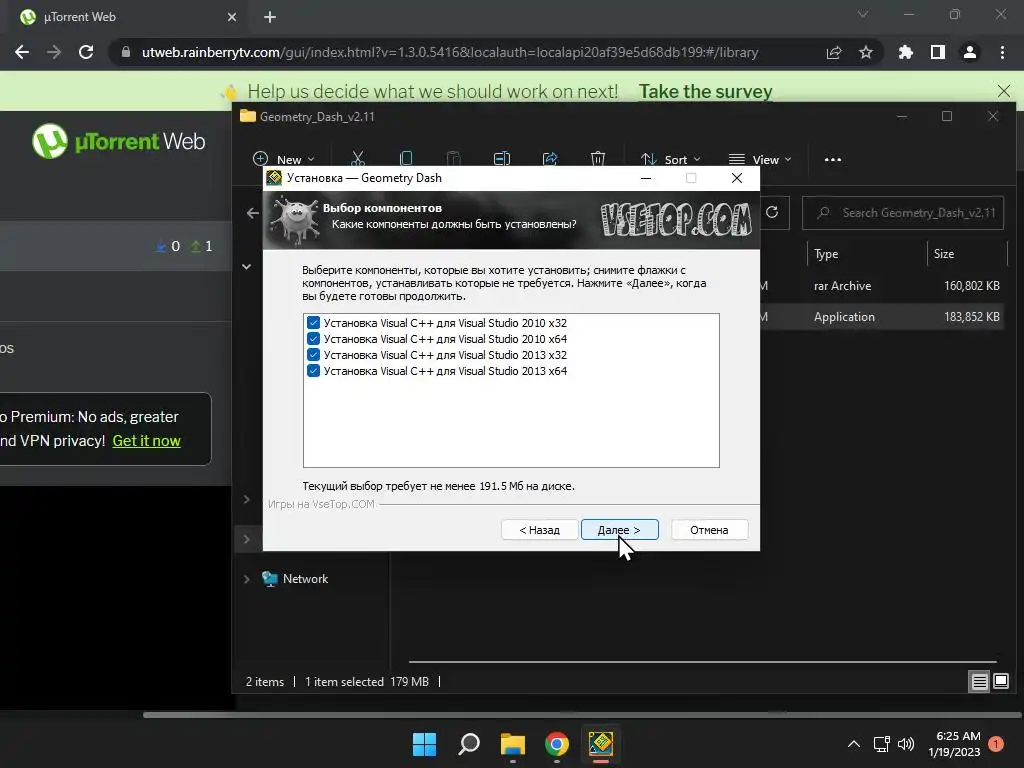Click the network tray icon

tap(882, 744)
